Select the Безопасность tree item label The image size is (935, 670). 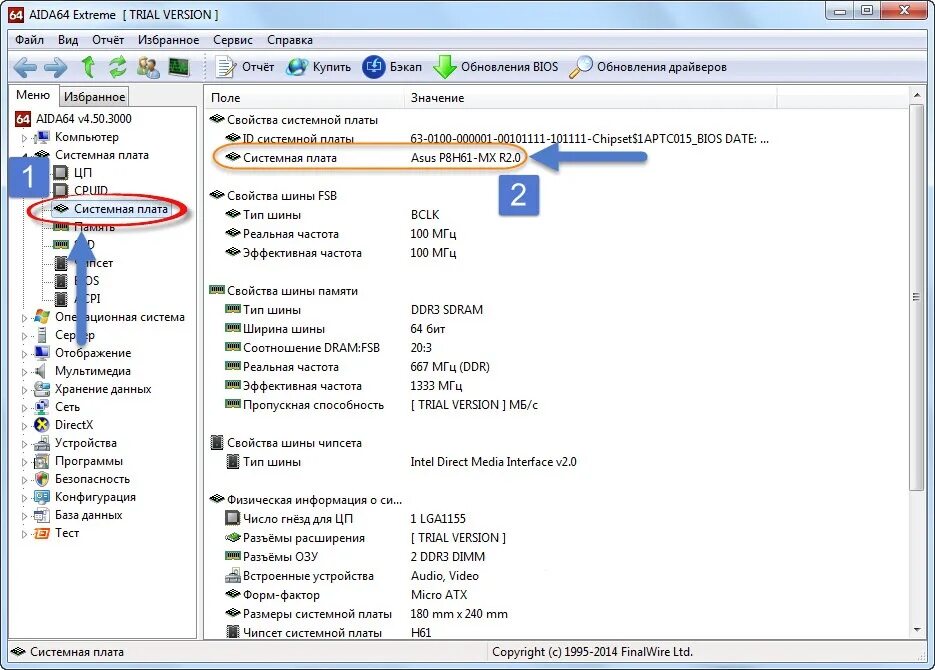coord(92,479)
